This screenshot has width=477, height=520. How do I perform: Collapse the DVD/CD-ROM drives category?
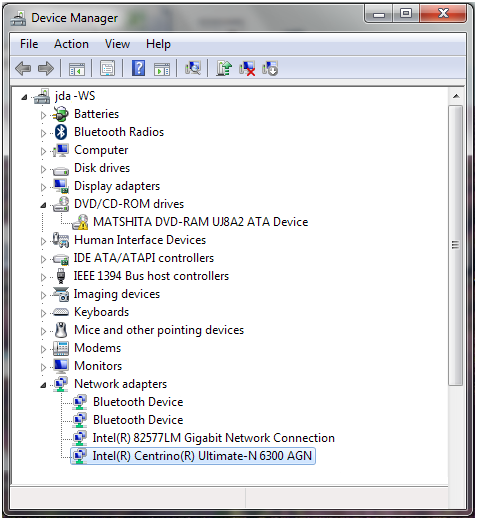pyautogui.click(x=43, y=205)
